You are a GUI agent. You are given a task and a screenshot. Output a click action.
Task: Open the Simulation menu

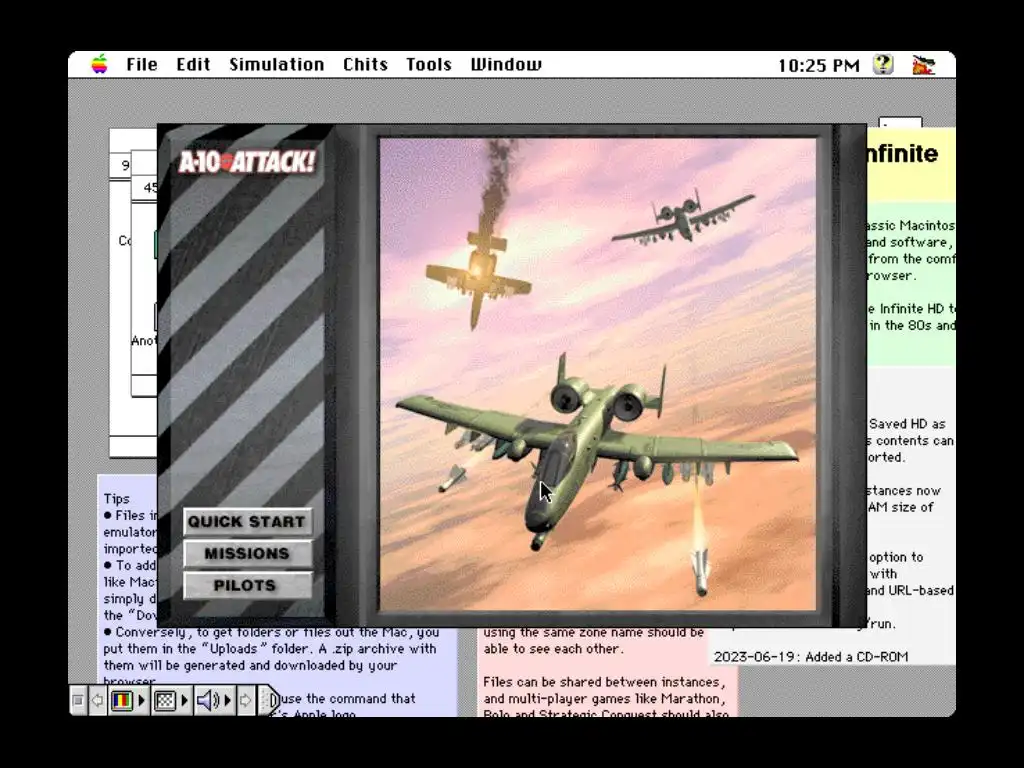(277, 64)
